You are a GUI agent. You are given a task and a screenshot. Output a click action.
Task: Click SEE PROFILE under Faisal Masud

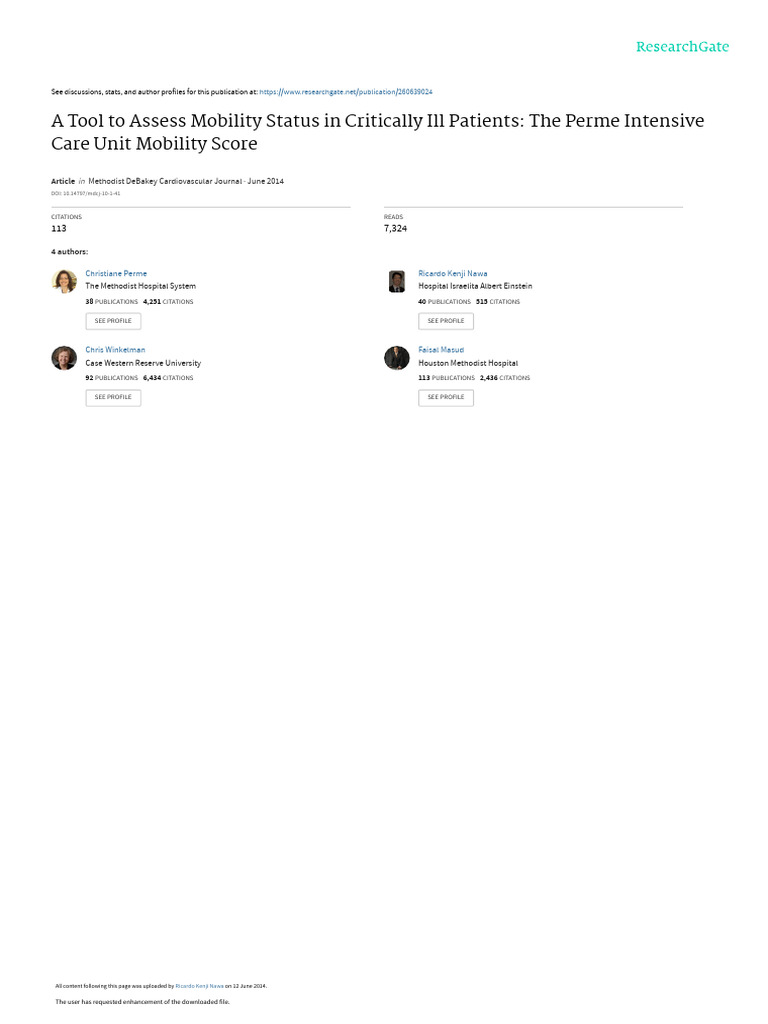(446, 397)
